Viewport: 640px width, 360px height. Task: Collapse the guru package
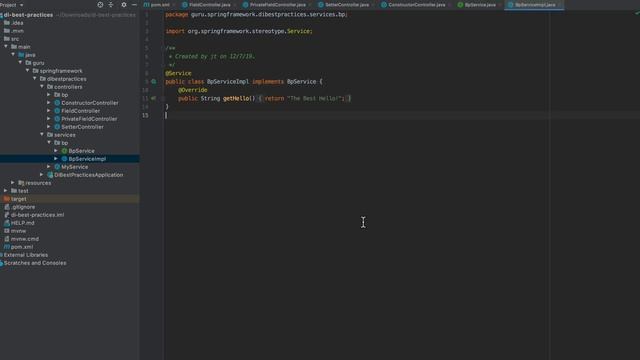20,62
